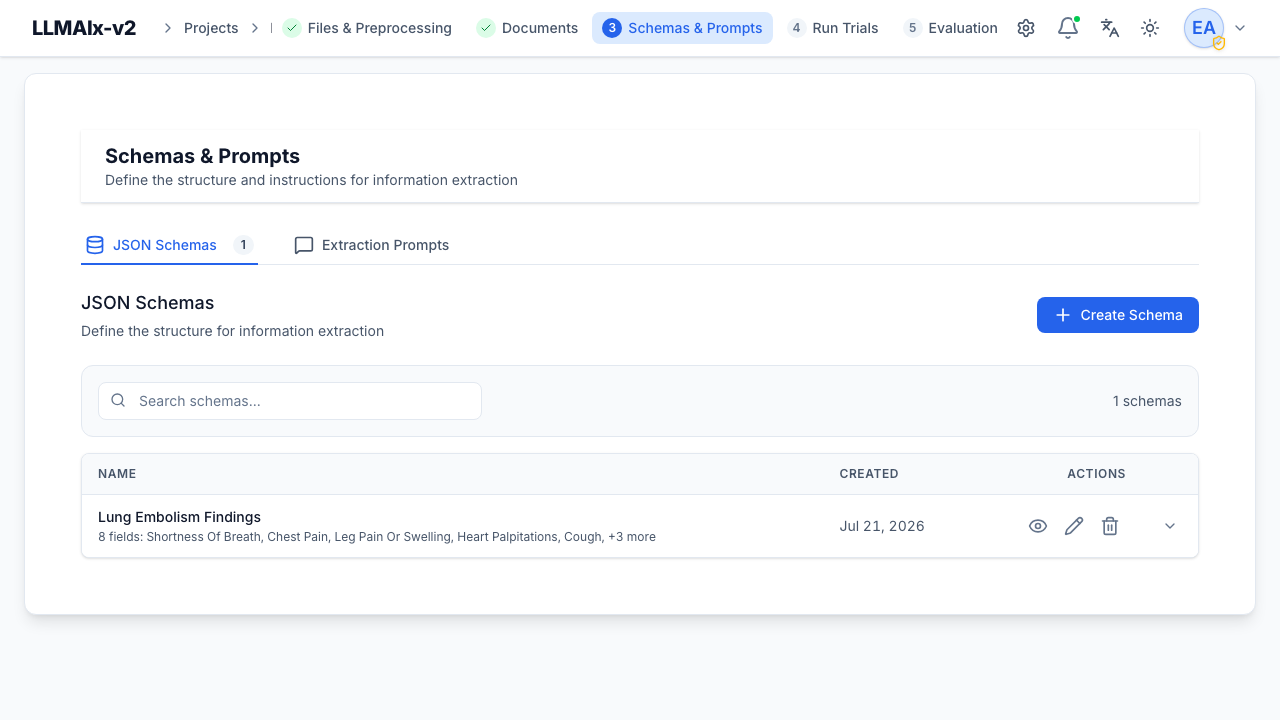This screenshot has width=1280, height=720.
Task: Click the NAME column header
Action: [x=117, y=474]
